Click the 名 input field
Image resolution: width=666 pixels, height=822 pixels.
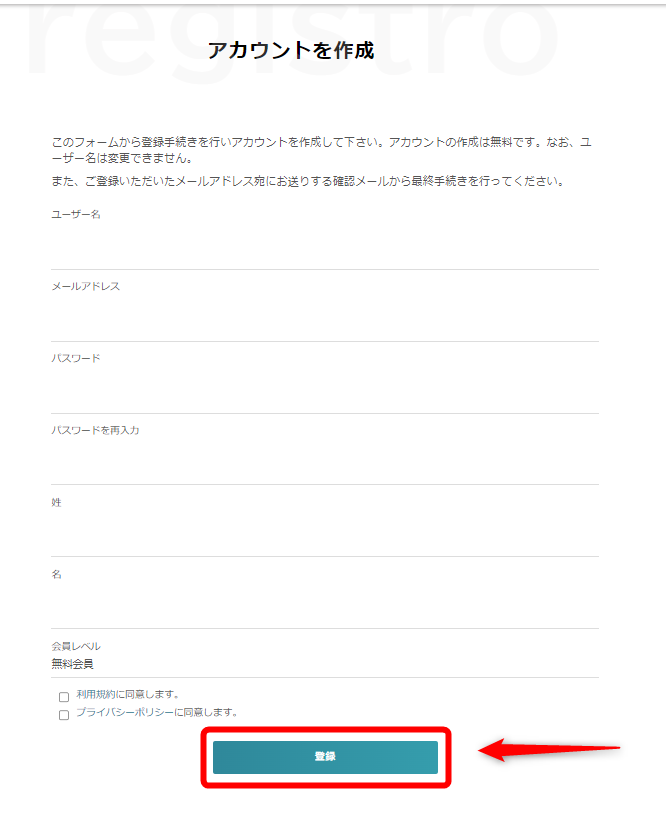click(x=325, y=607)
